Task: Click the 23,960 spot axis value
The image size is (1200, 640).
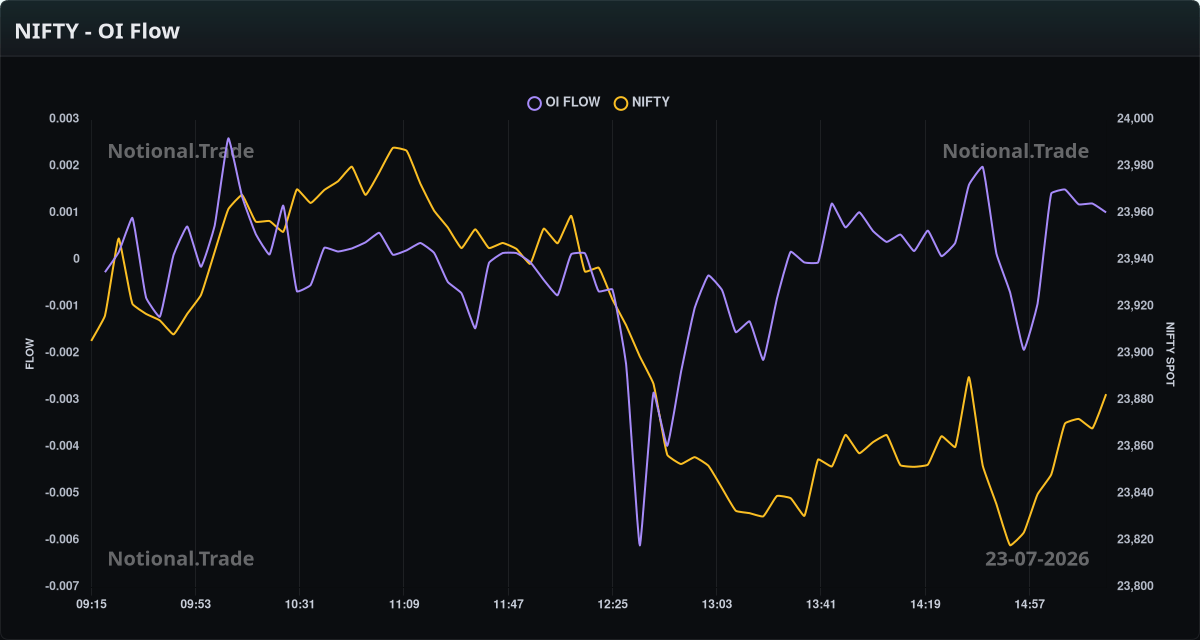Action: [1135, 212]
